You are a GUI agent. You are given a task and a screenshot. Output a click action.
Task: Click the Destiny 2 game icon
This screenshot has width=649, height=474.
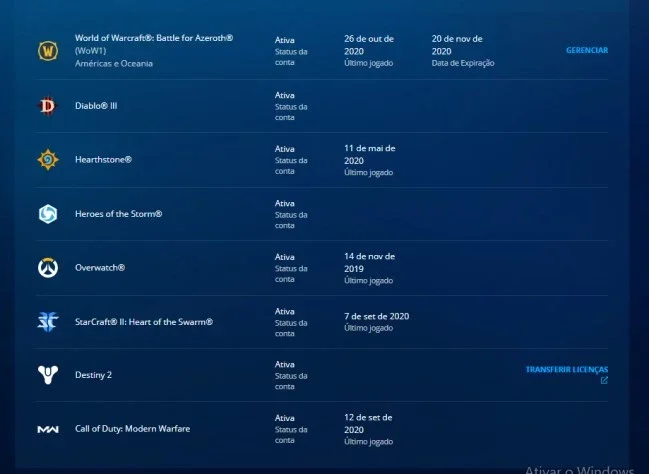(x=48, y=375)
